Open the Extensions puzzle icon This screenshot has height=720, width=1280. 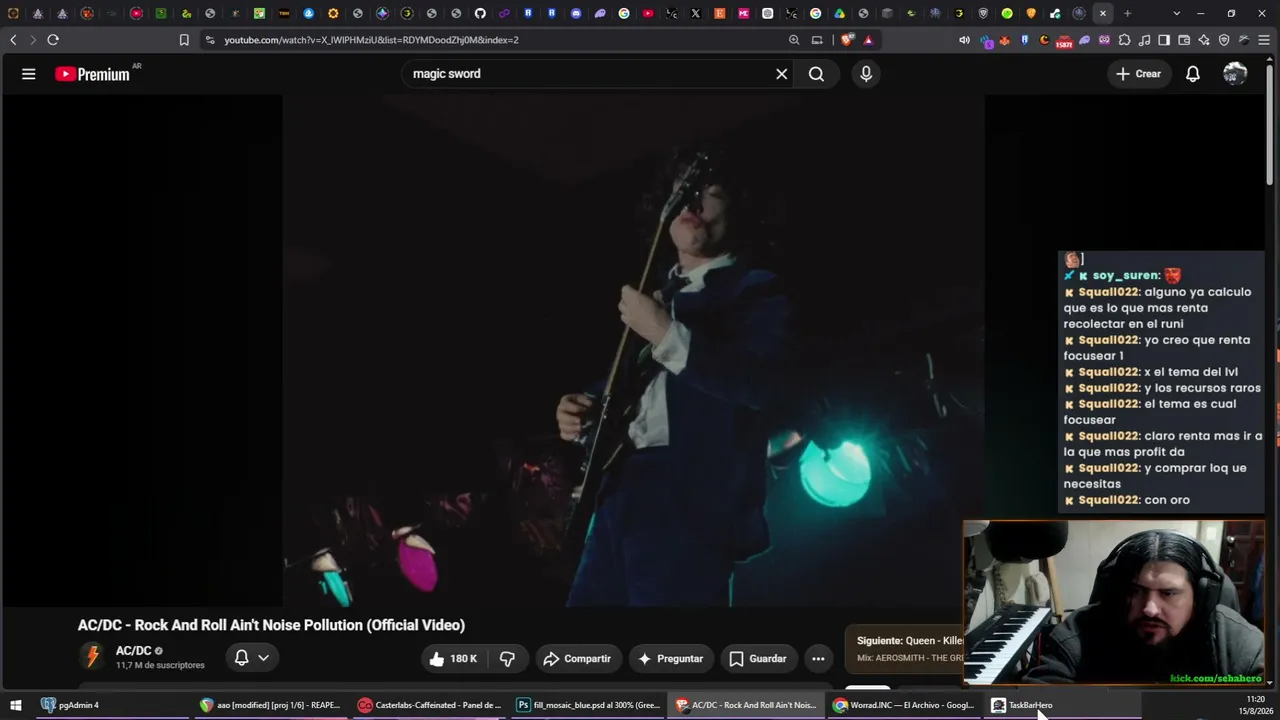[1124, 40]
